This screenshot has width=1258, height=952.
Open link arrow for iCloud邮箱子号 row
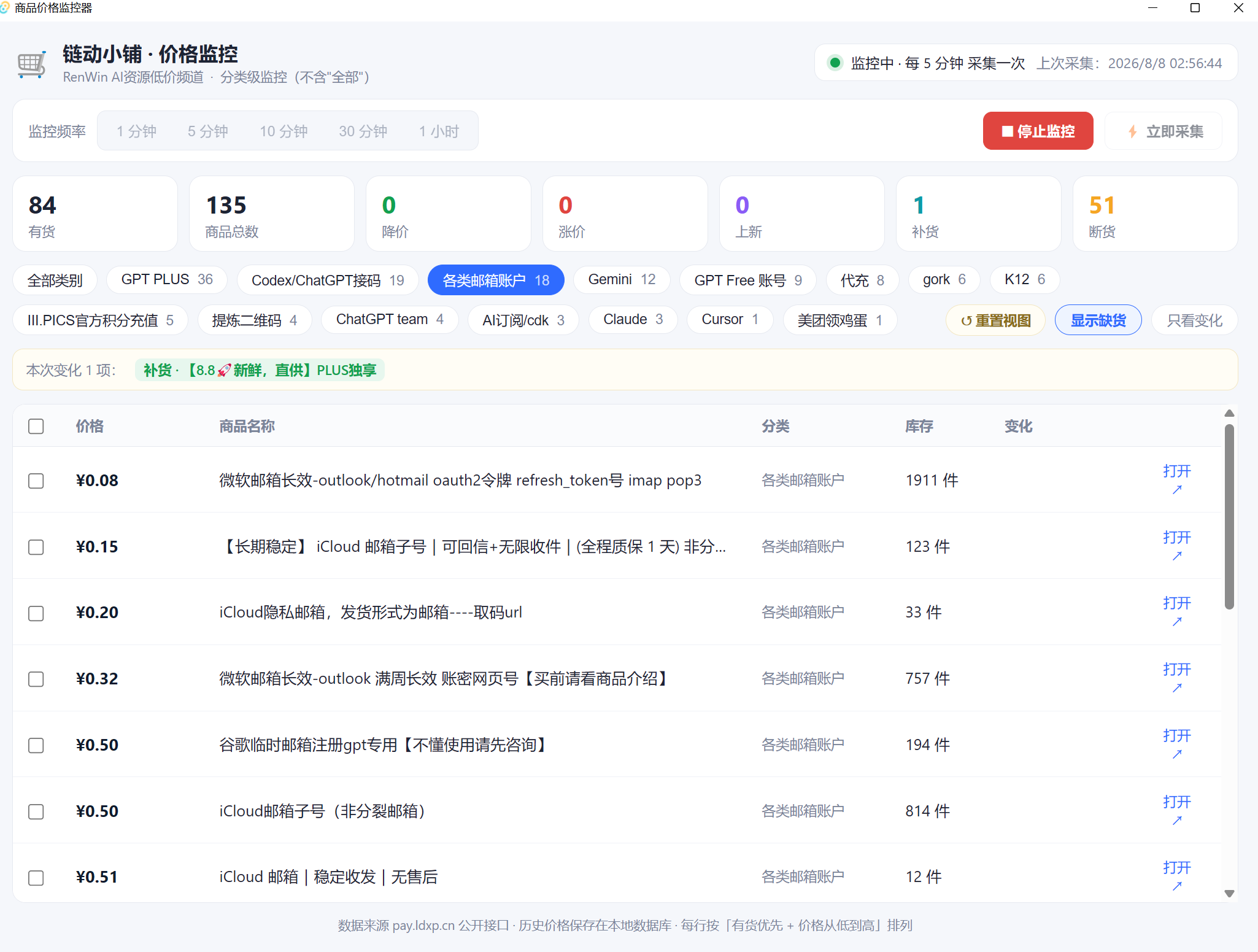pyautogui.click(x=1176, y=821)
